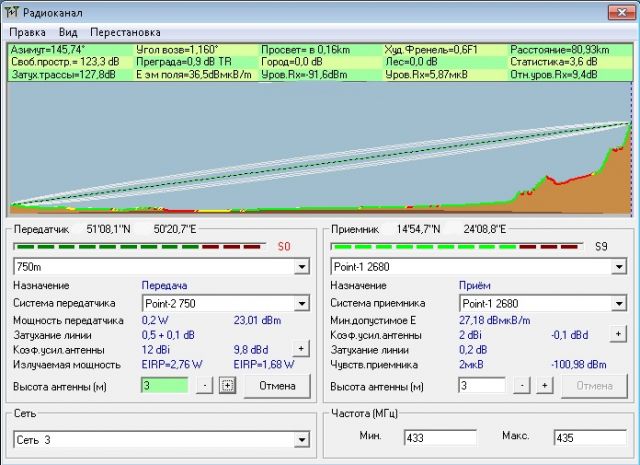Decrease receiver antenna height with minus
The image size is (640, 465).
(522, 385)
